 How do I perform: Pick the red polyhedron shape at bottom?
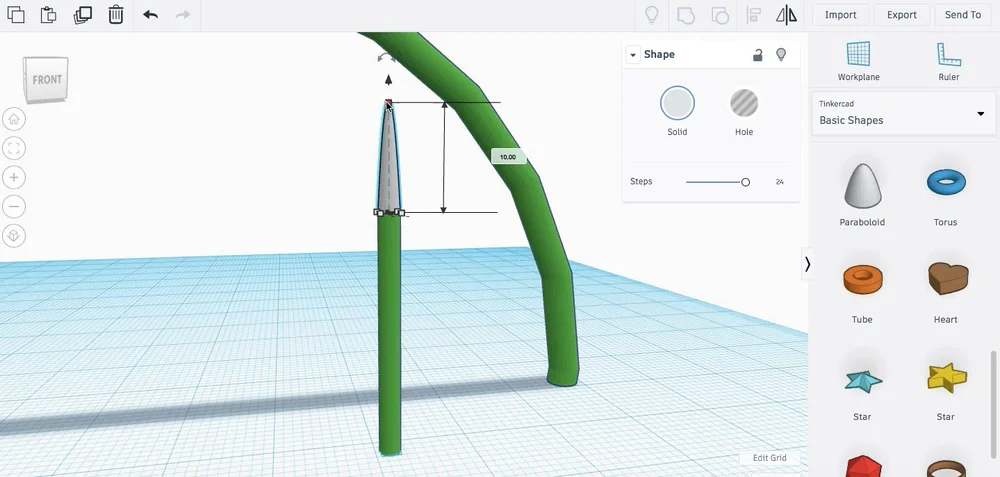[x=862, y=467]
